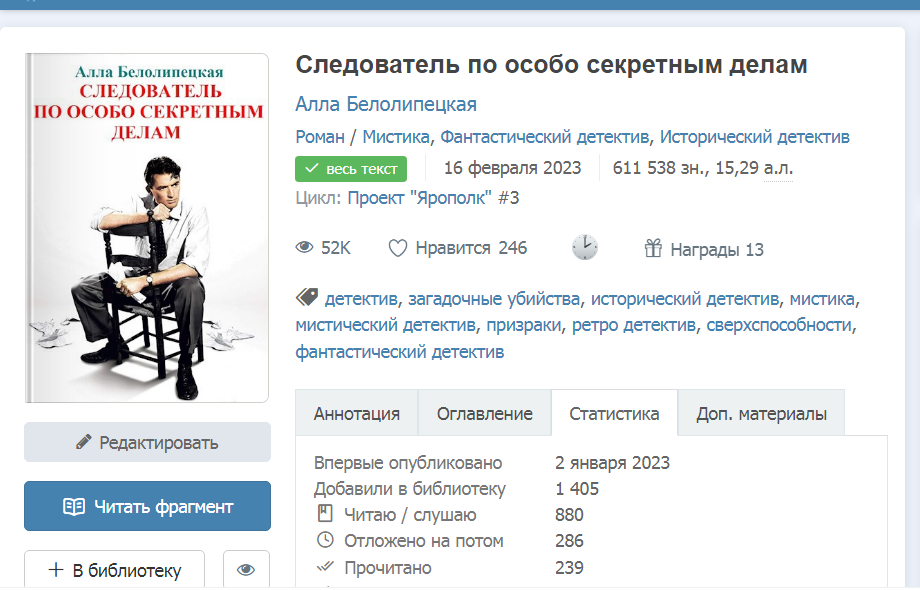Click the а.л. abbreviation hint
This screenshot has width=920, height=590.
(x=778, y=168)
